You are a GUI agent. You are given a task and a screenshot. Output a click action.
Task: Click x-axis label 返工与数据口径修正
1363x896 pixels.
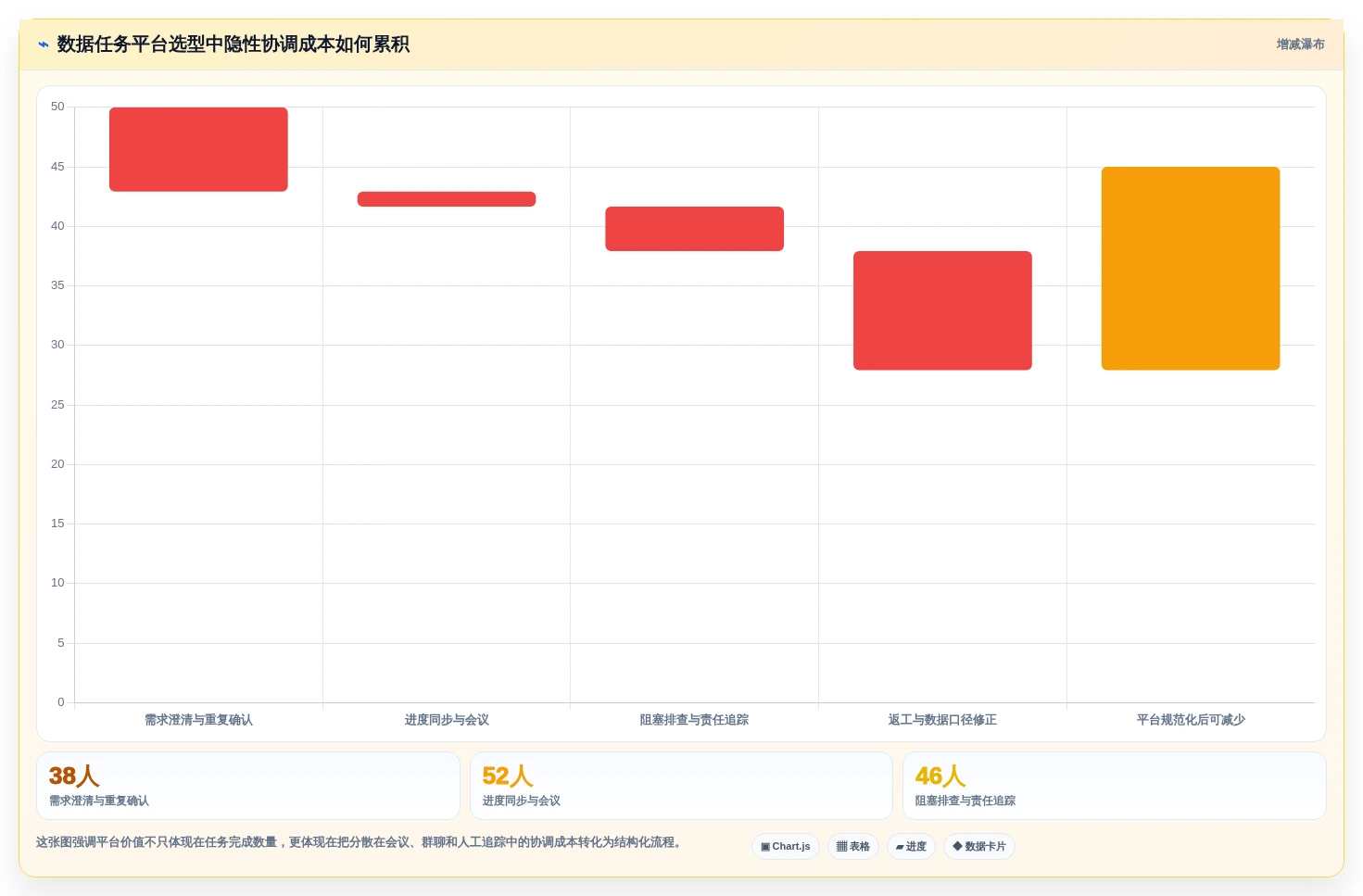pos(942,720)
